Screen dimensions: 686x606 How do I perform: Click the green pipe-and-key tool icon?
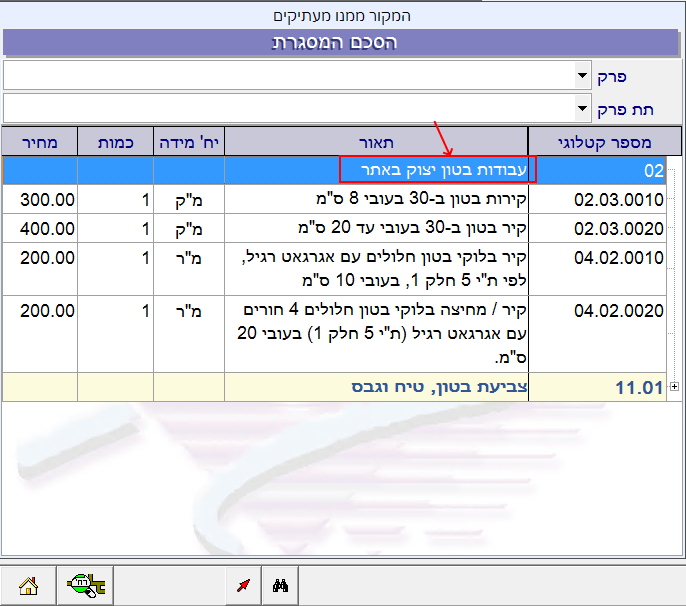pyautogui.click(x=84, y=586)
